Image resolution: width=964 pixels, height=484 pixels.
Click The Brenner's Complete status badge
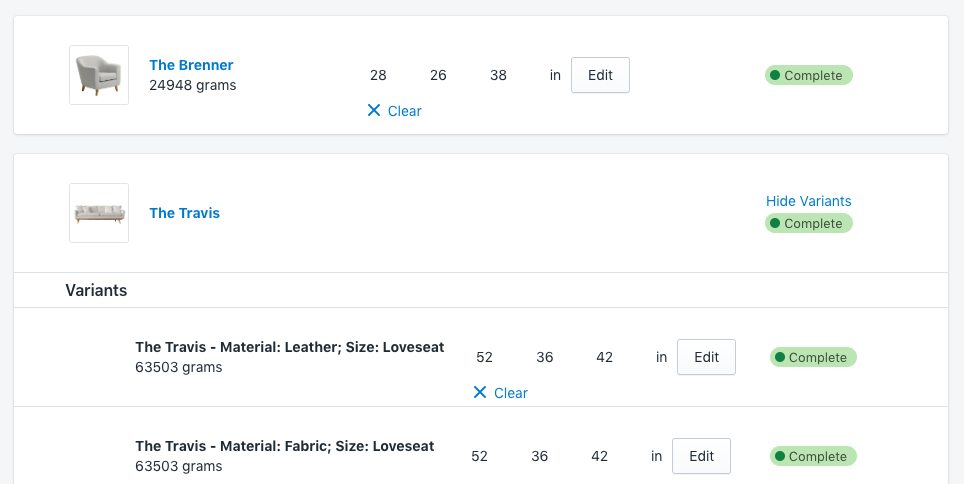pos(809,75)
